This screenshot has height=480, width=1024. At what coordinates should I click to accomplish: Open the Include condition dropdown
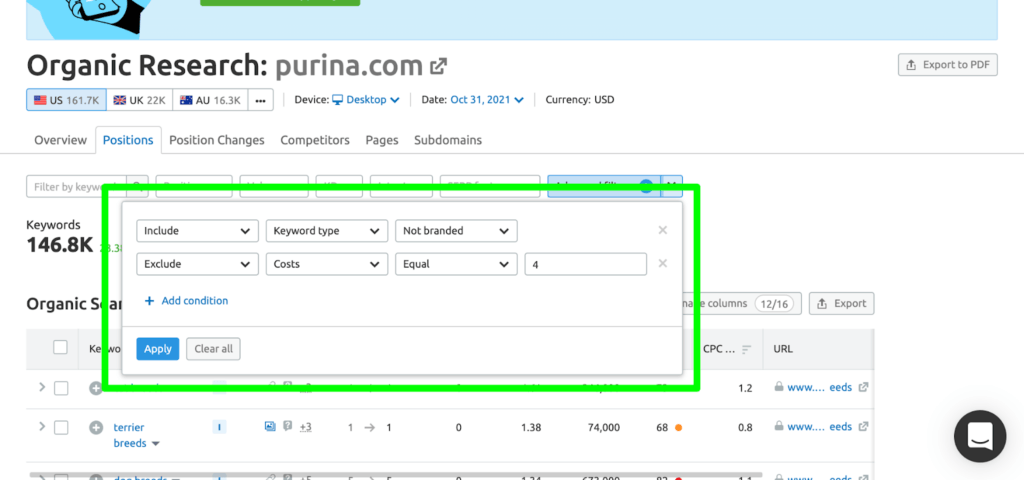197,230
